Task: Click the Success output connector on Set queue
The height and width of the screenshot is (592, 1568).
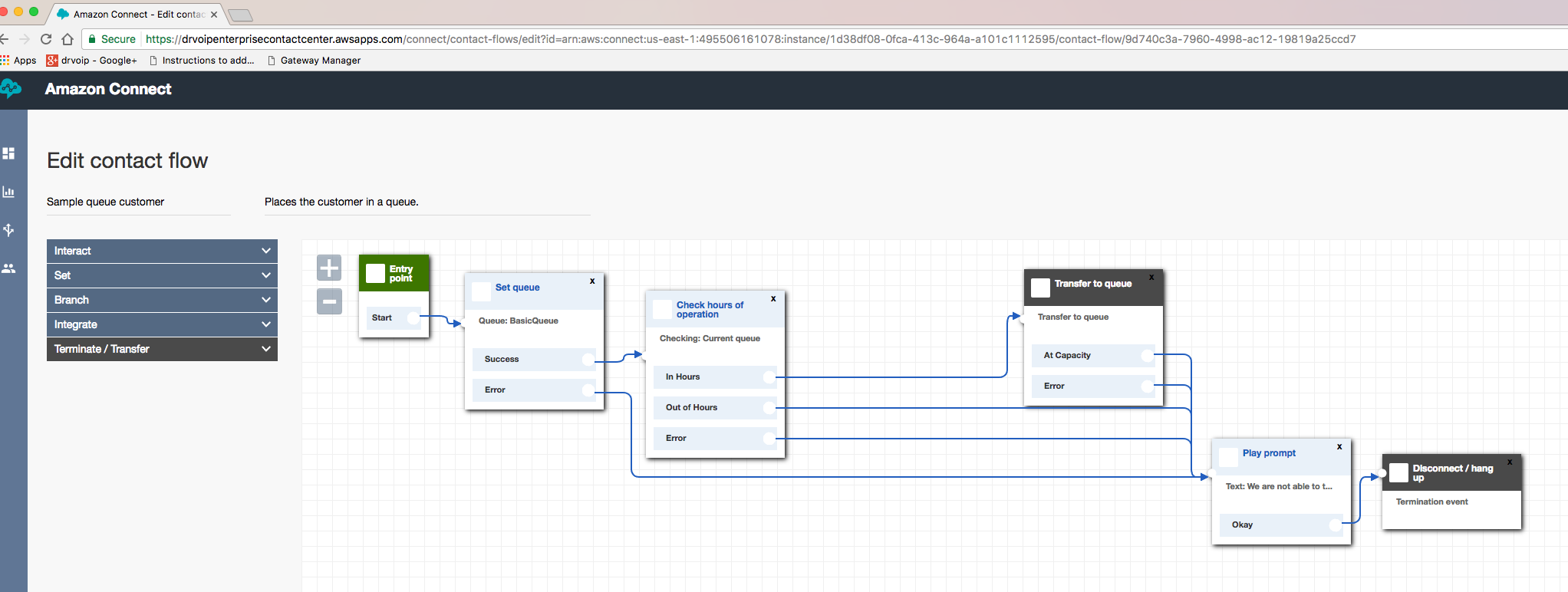Action: click(x=588, y=360)
